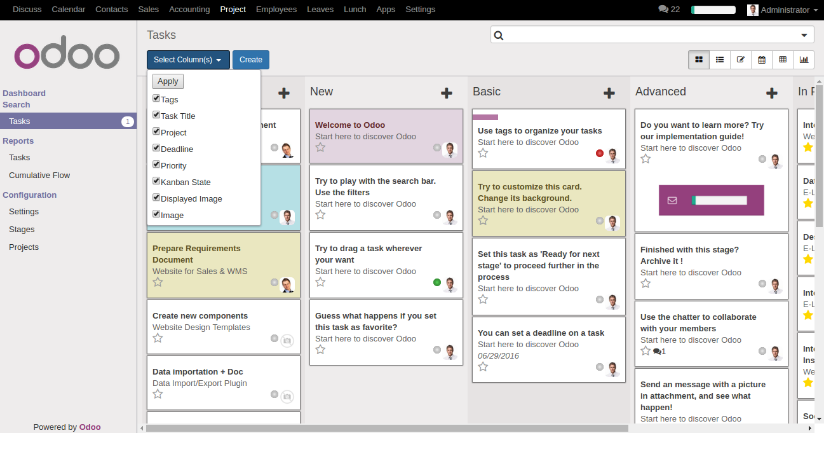The height and width of the screenshot is (467, 824).
Task: Add task to the leftmost column
Action: click(284, 94)
